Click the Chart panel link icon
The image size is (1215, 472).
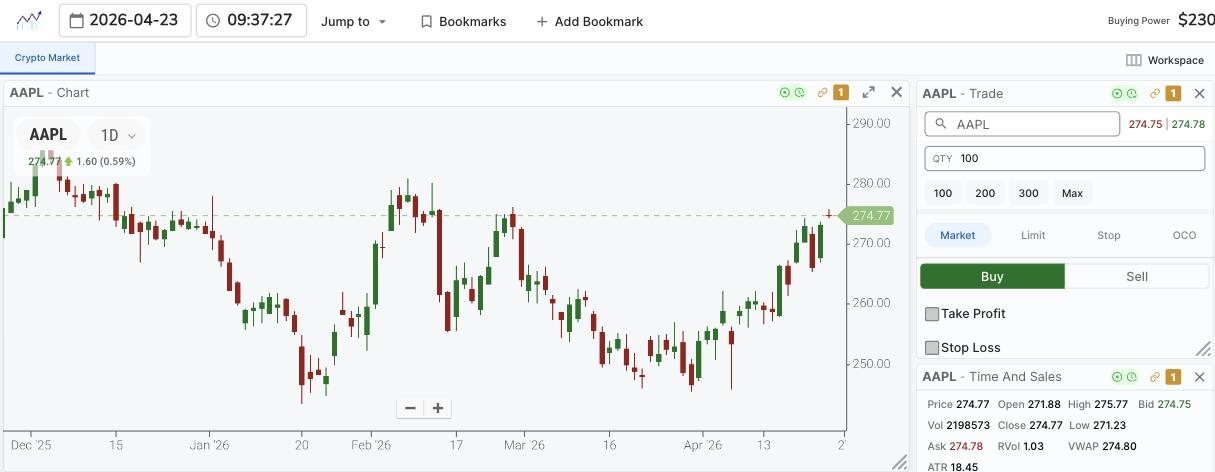(823, 93)
